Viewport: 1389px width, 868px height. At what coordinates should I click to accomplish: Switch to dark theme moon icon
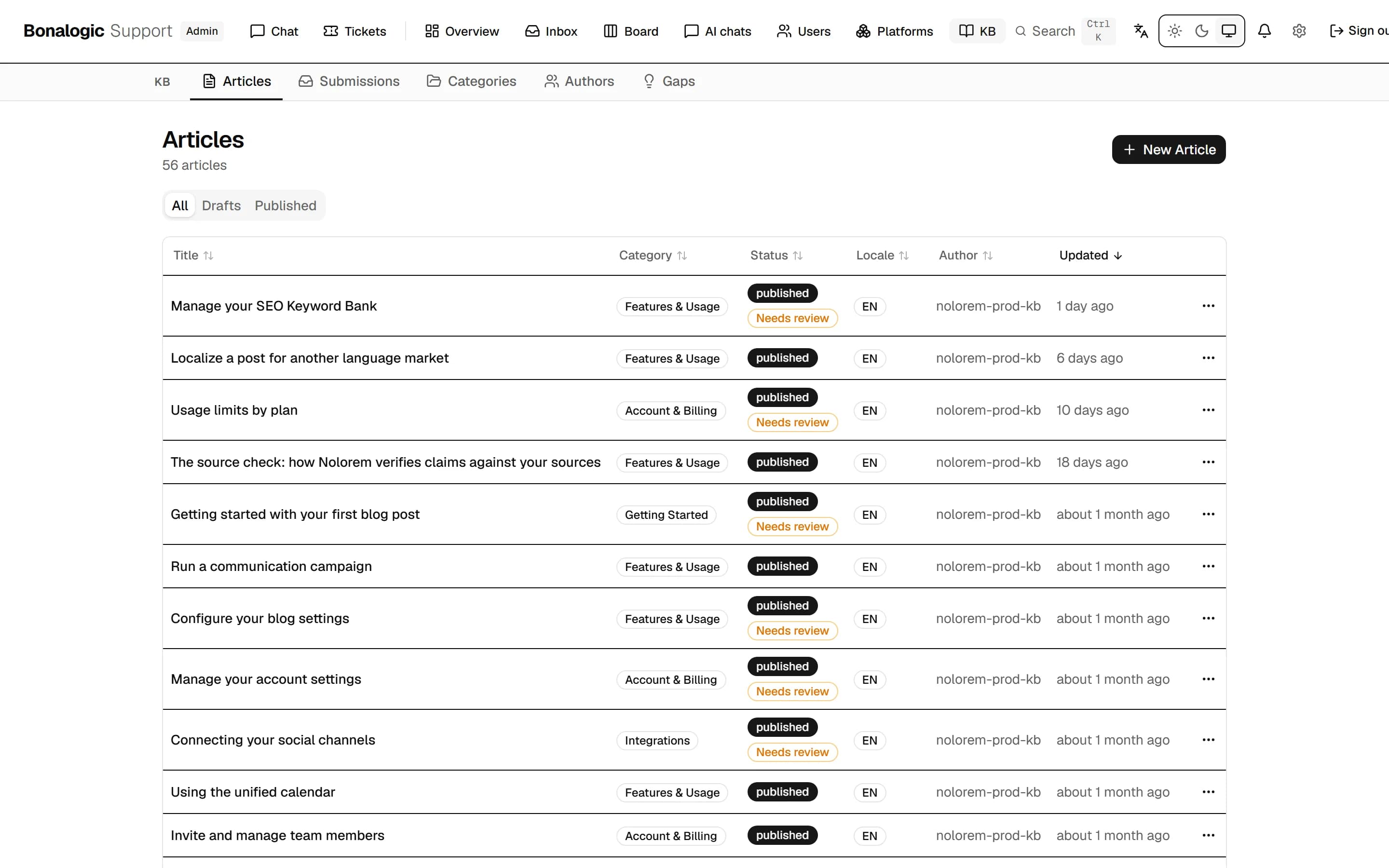click(1201, 31)
